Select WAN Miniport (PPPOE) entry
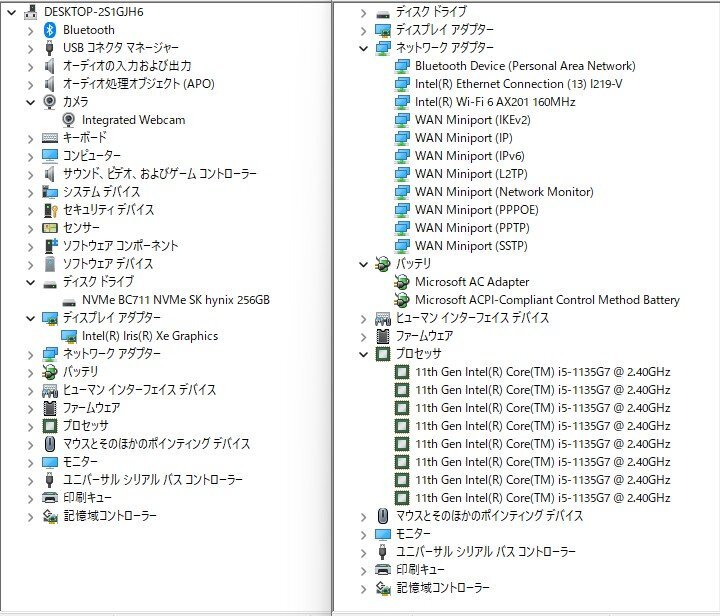720x616 pixels. (477, 210)
